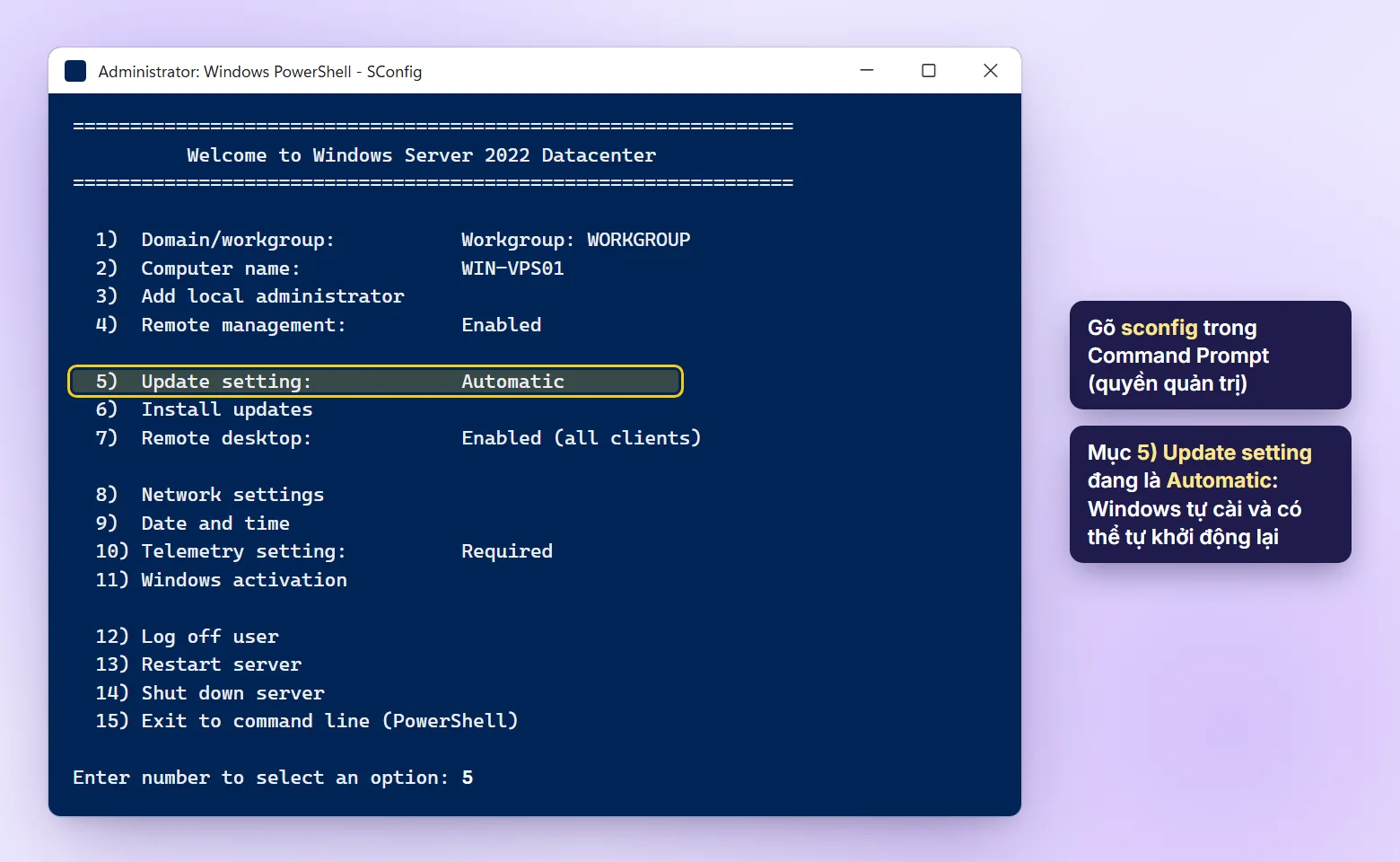Click 'Welcome to Windows Server 2022 Datacenter' header
The height and width of the screenshot is (862, 1400).
click(x=422, y=155)
